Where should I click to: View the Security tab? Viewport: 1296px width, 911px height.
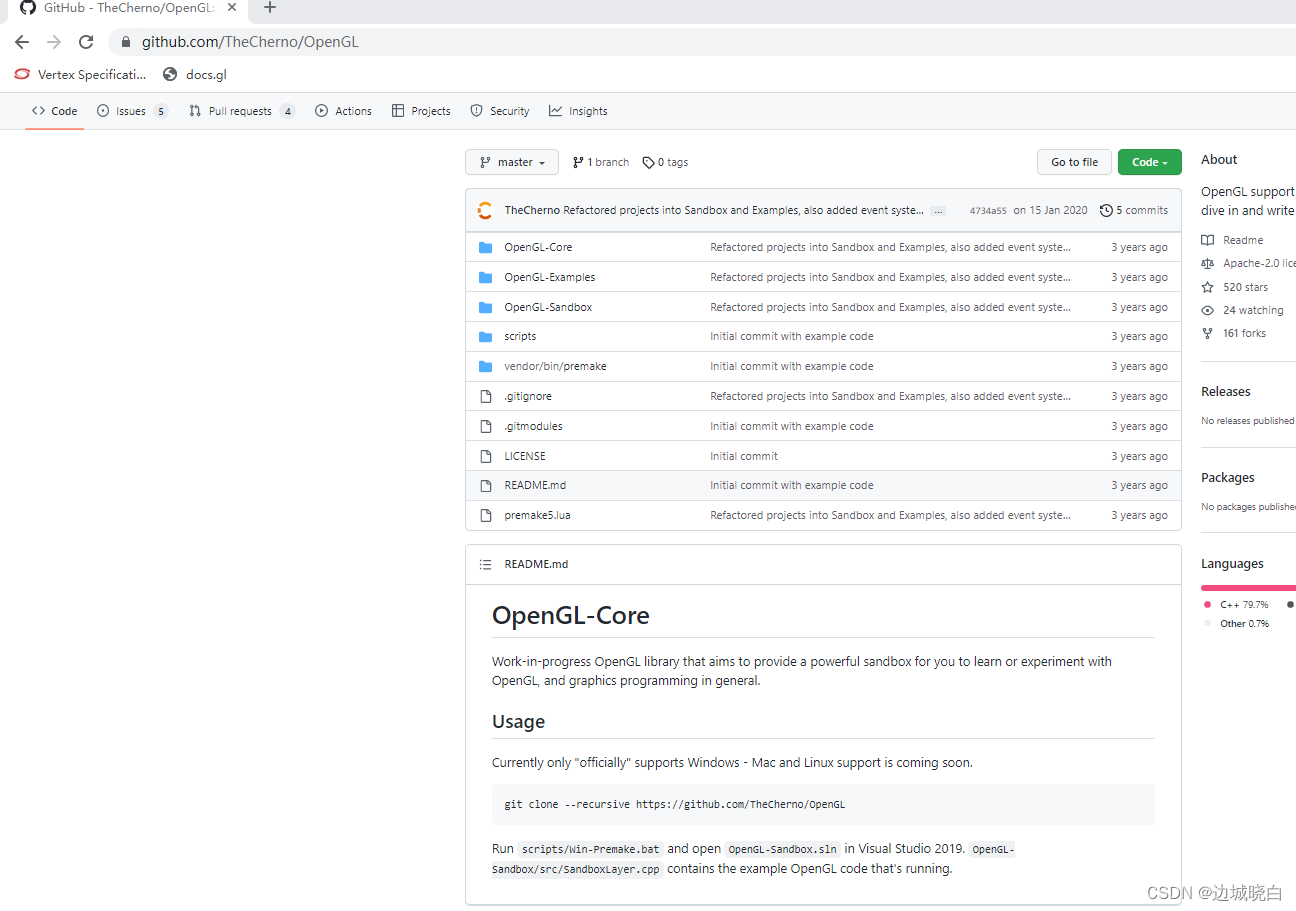[500, 111]
